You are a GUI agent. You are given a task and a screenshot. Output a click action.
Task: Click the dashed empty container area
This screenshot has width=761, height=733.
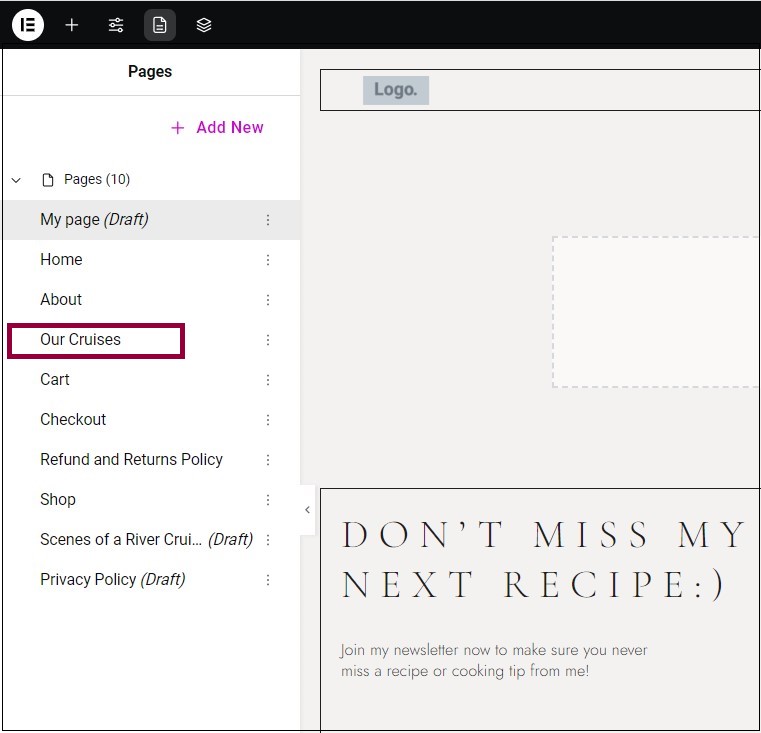pos(656,312)
